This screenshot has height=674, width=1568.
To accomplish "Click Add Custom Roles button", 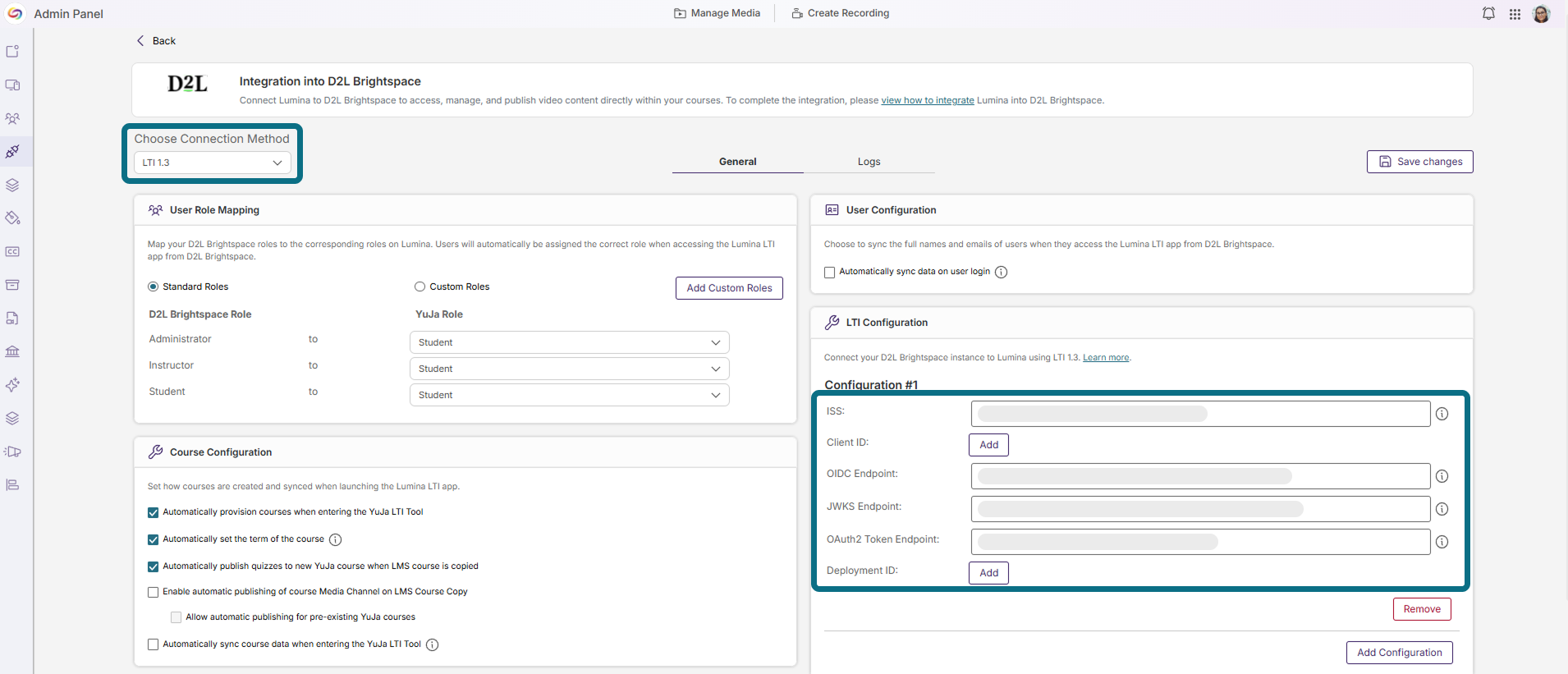I will click(x=729, y=288).
